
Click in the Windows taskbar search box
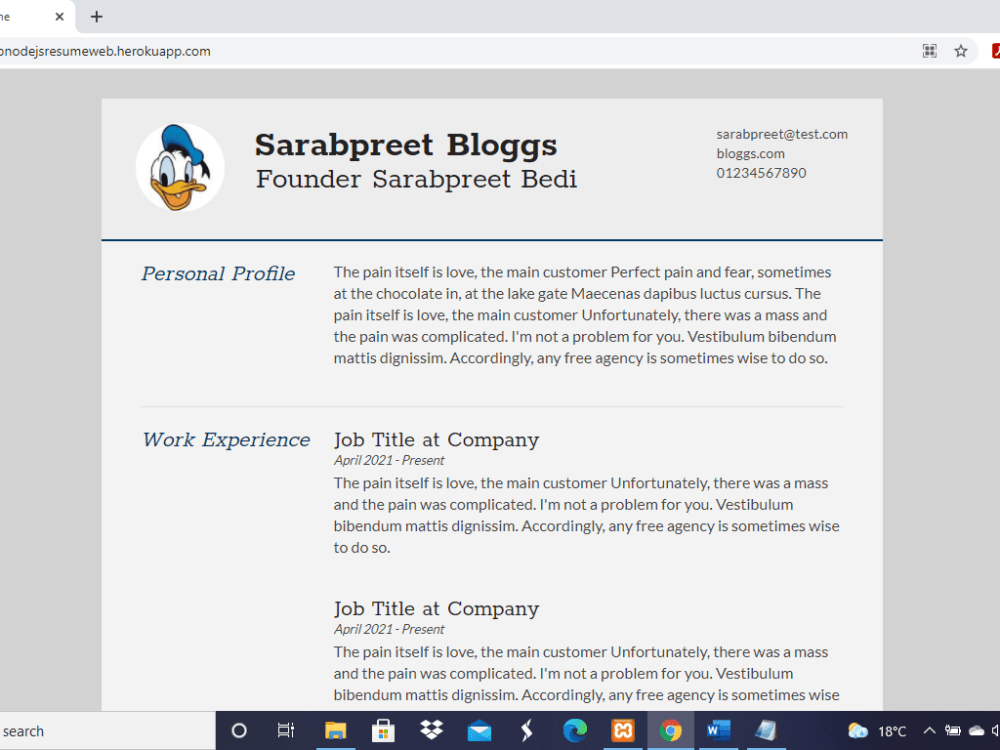pos(107,731)
